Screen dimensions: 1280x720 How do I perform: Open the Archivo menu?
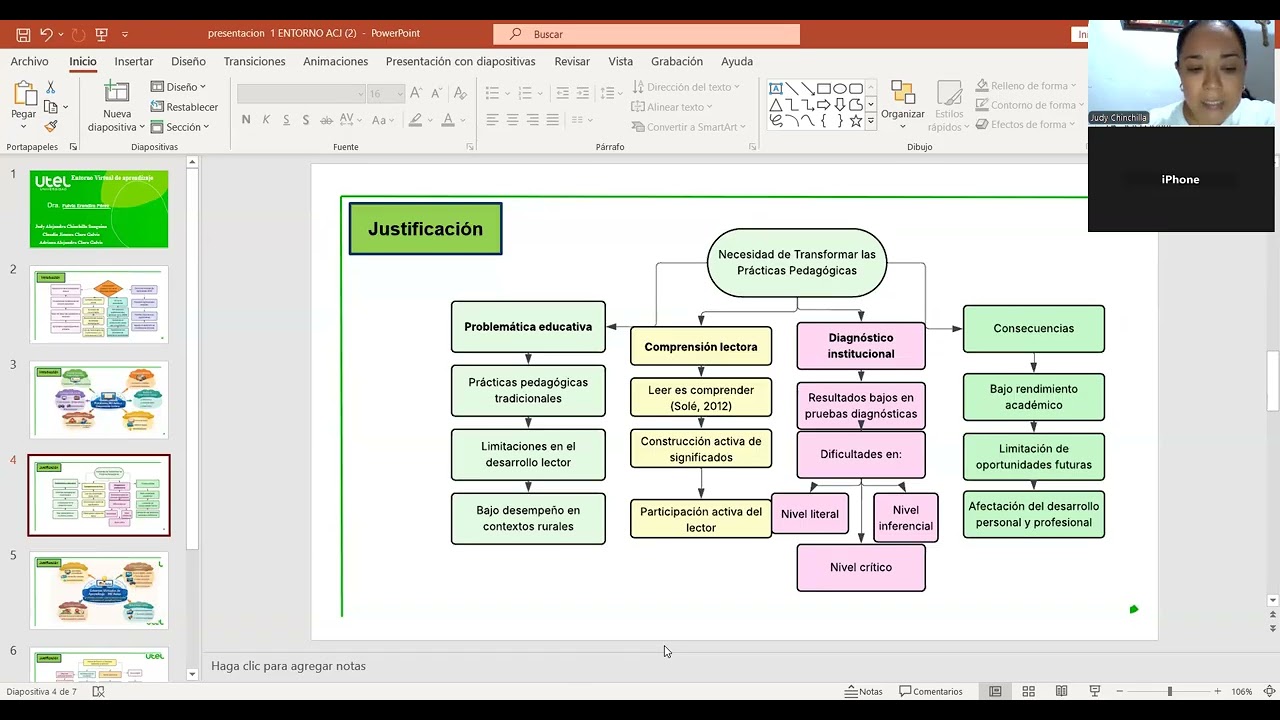tap(29, 62)
